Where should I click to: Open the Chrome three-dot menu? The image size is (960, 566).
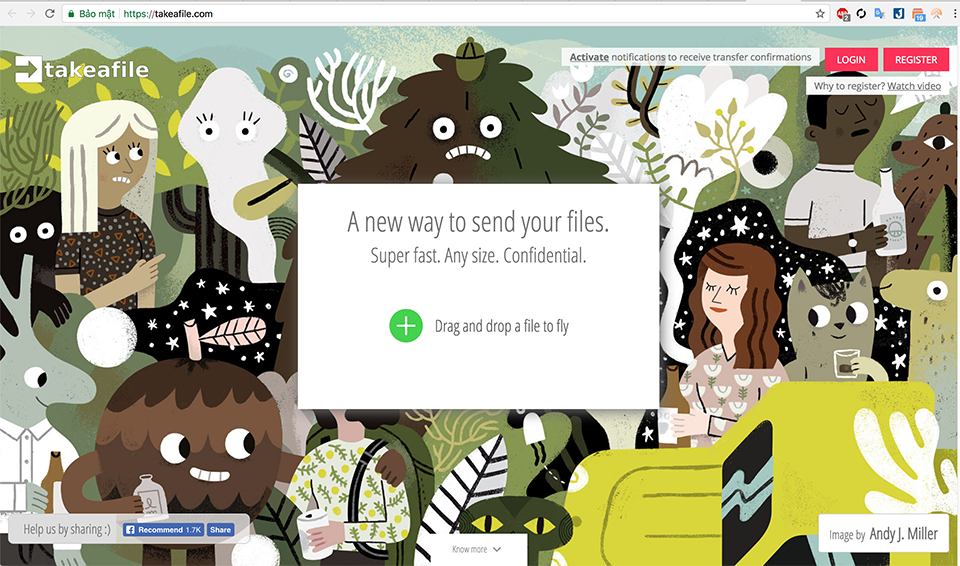[x=954, y=13]
